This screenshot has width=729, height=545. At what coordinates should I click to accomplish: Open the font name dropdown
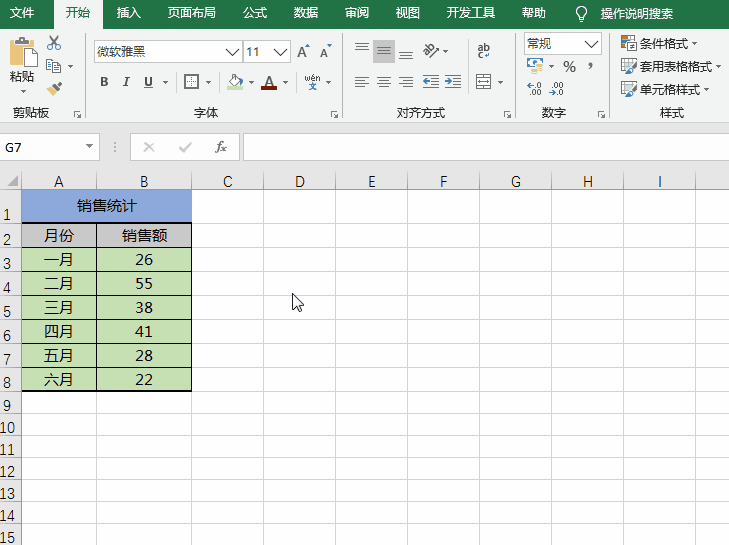pos(232,52)
